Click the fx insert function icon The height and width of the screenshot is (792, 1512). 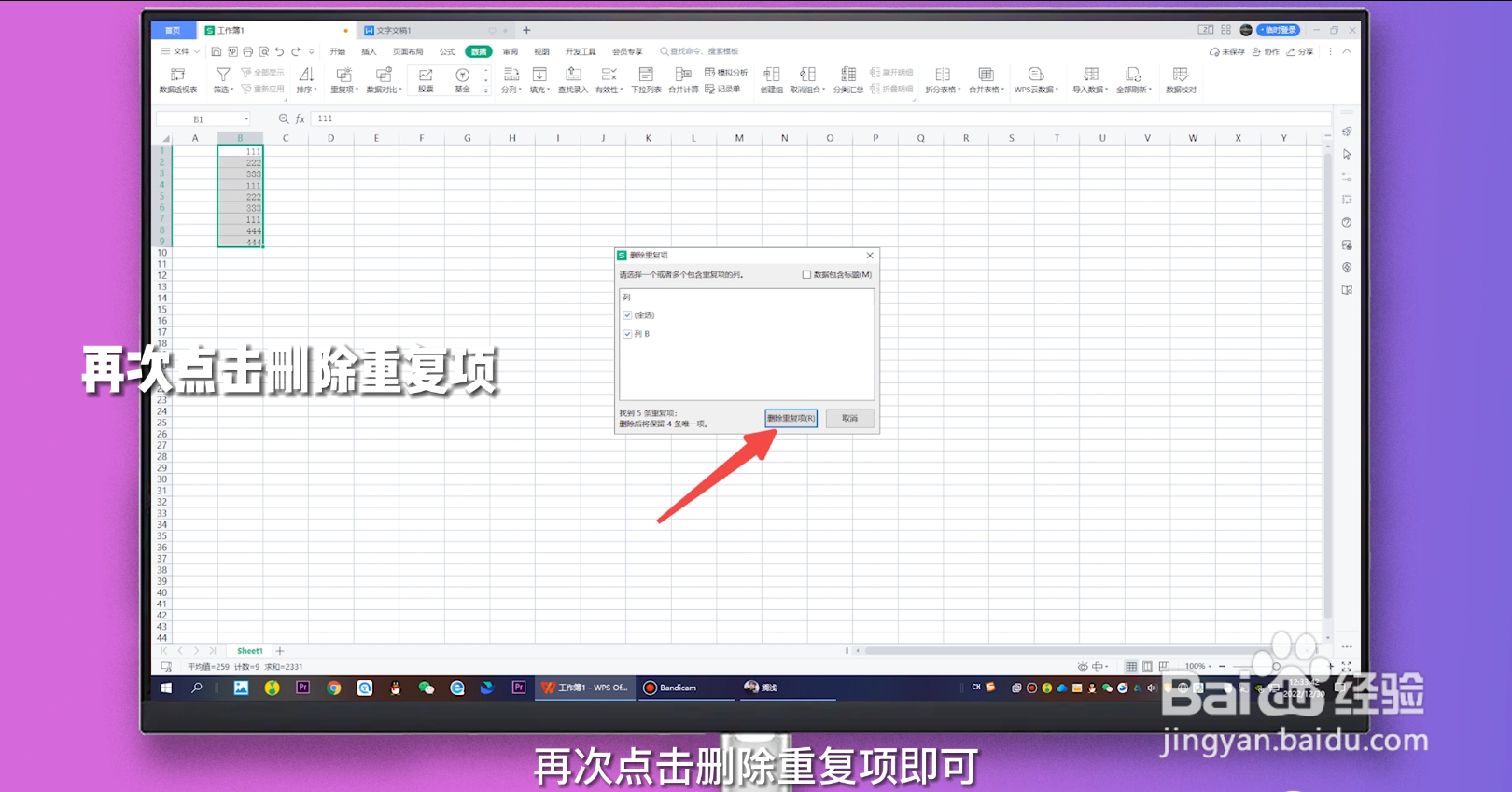tap(301, 118)
